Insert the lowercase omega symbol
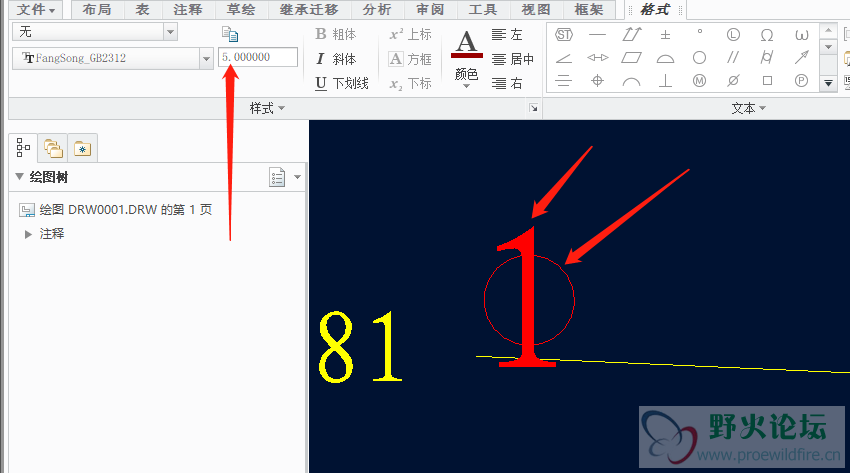 (x=801, y=35)
